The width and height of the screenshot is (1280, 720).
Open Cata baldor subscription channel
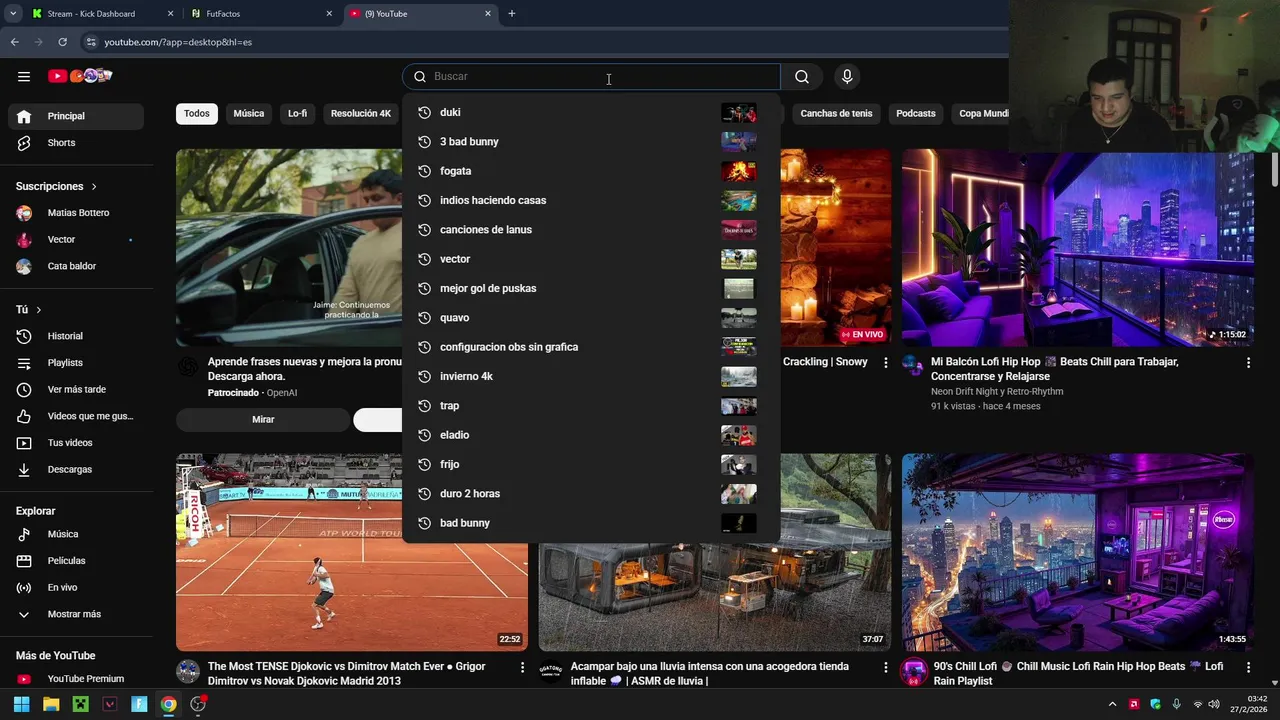pyautogui.click(x=76, y=266)
